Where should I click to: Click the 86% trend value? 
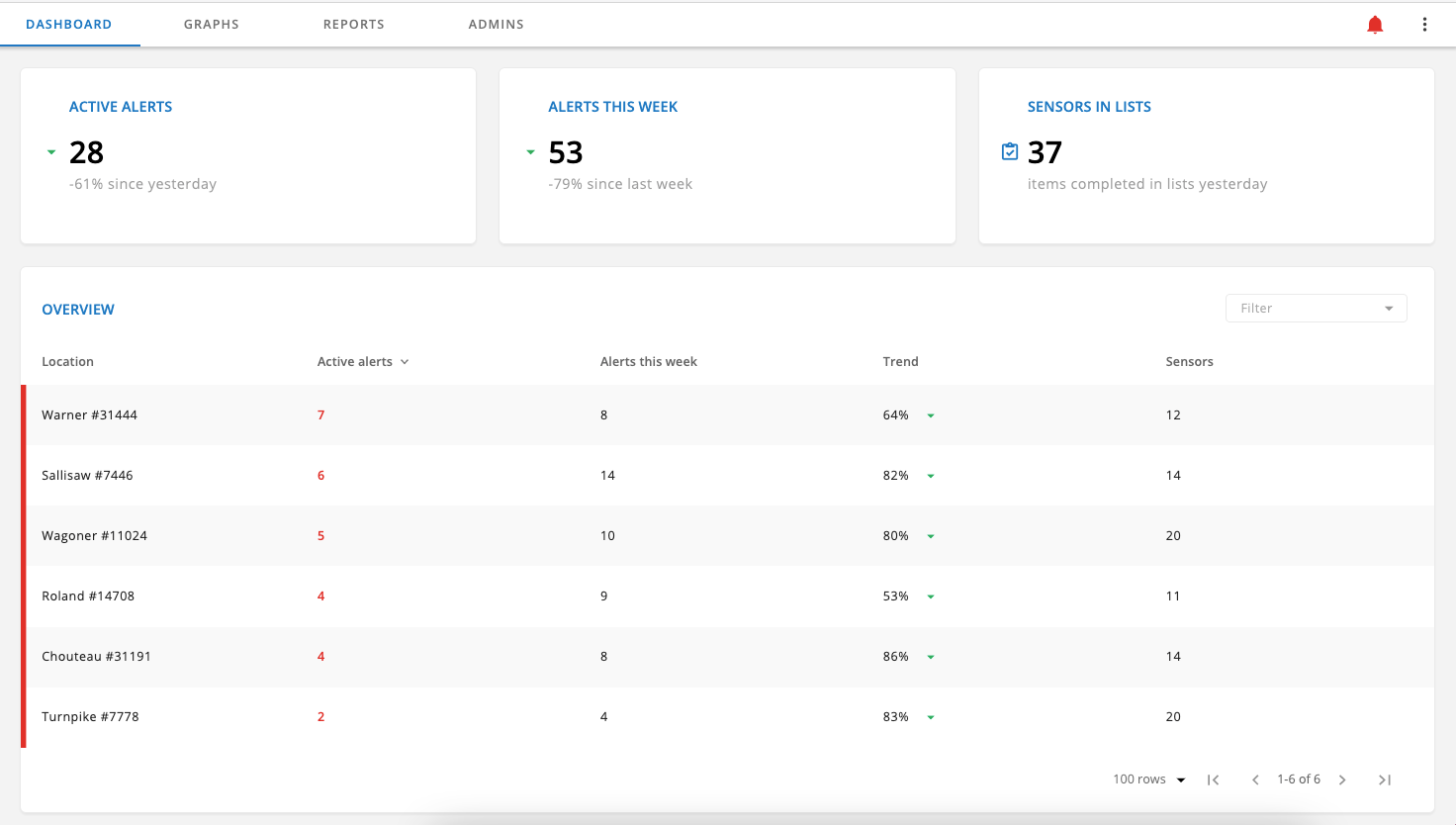896,656
